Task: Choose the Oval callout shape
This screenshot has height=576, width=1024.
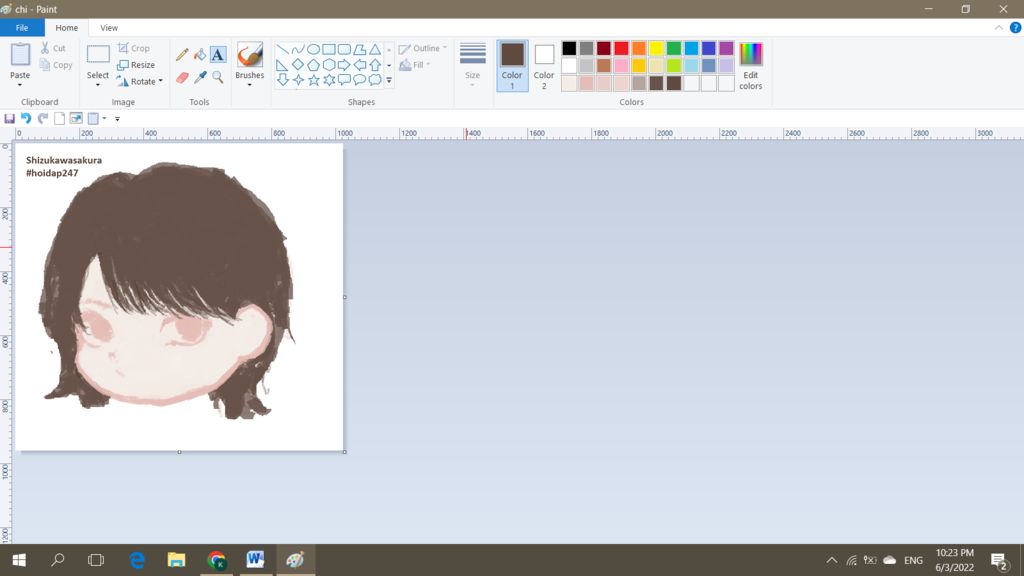Action: point(360,80)
